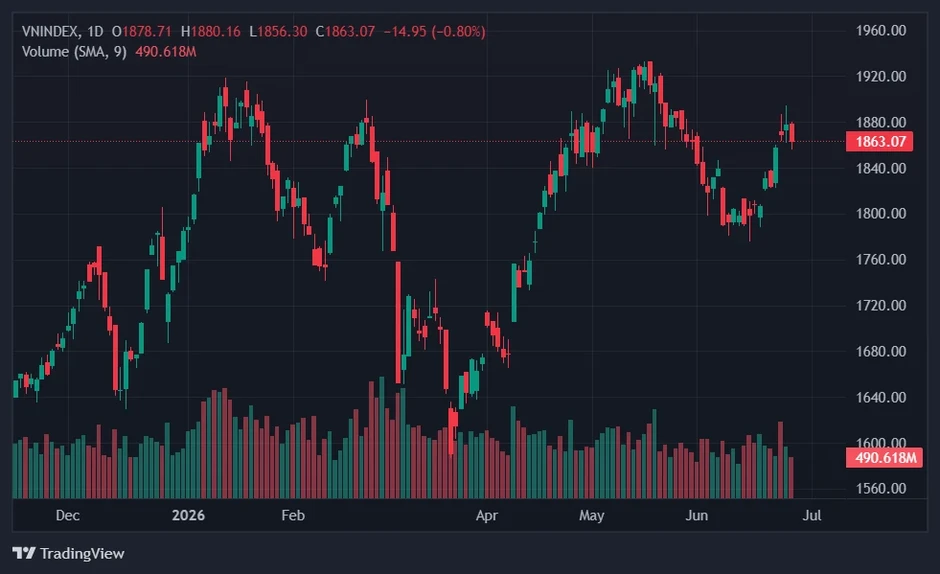Screen dimensions: 940x574
Task: Click the low value L1856.30
Action: point(278,31)
